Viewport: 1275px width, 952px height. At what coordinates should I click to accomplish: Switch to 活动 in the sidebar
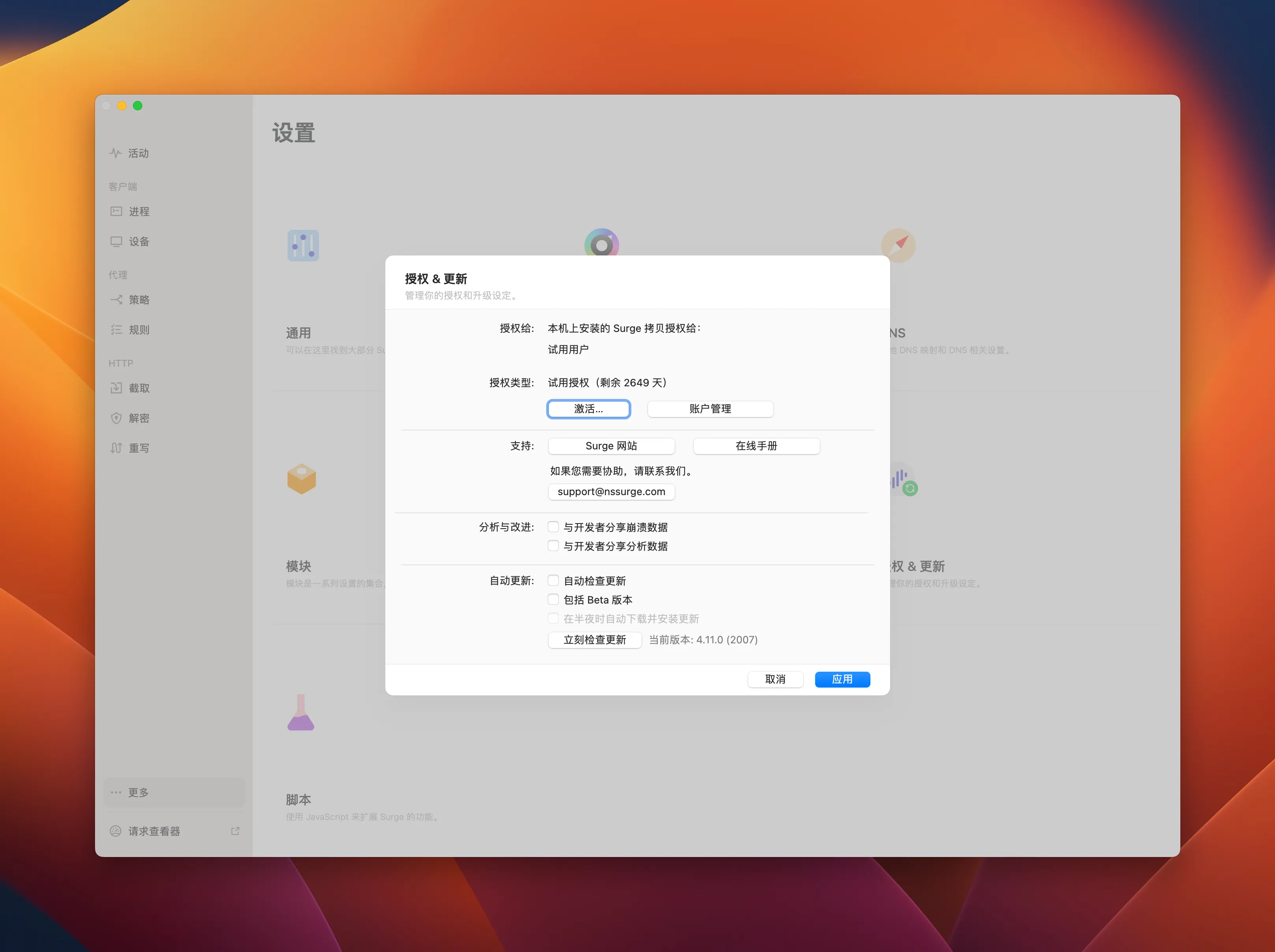click(174, 153)
